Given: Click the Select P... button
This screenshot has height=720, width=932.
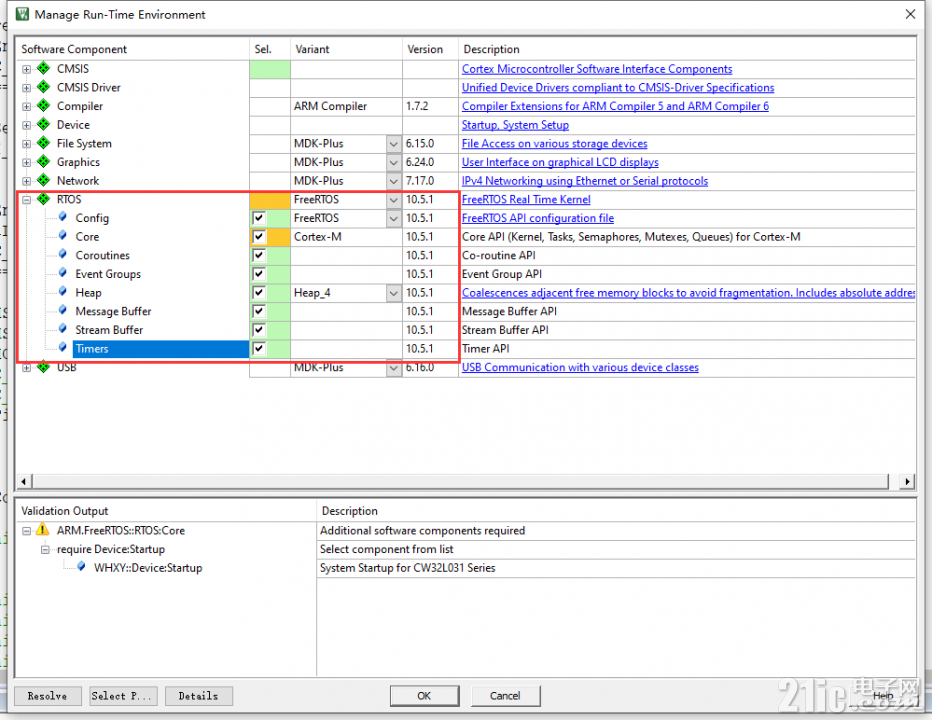Looking at the screenshot, I should (x=124, y=696).
